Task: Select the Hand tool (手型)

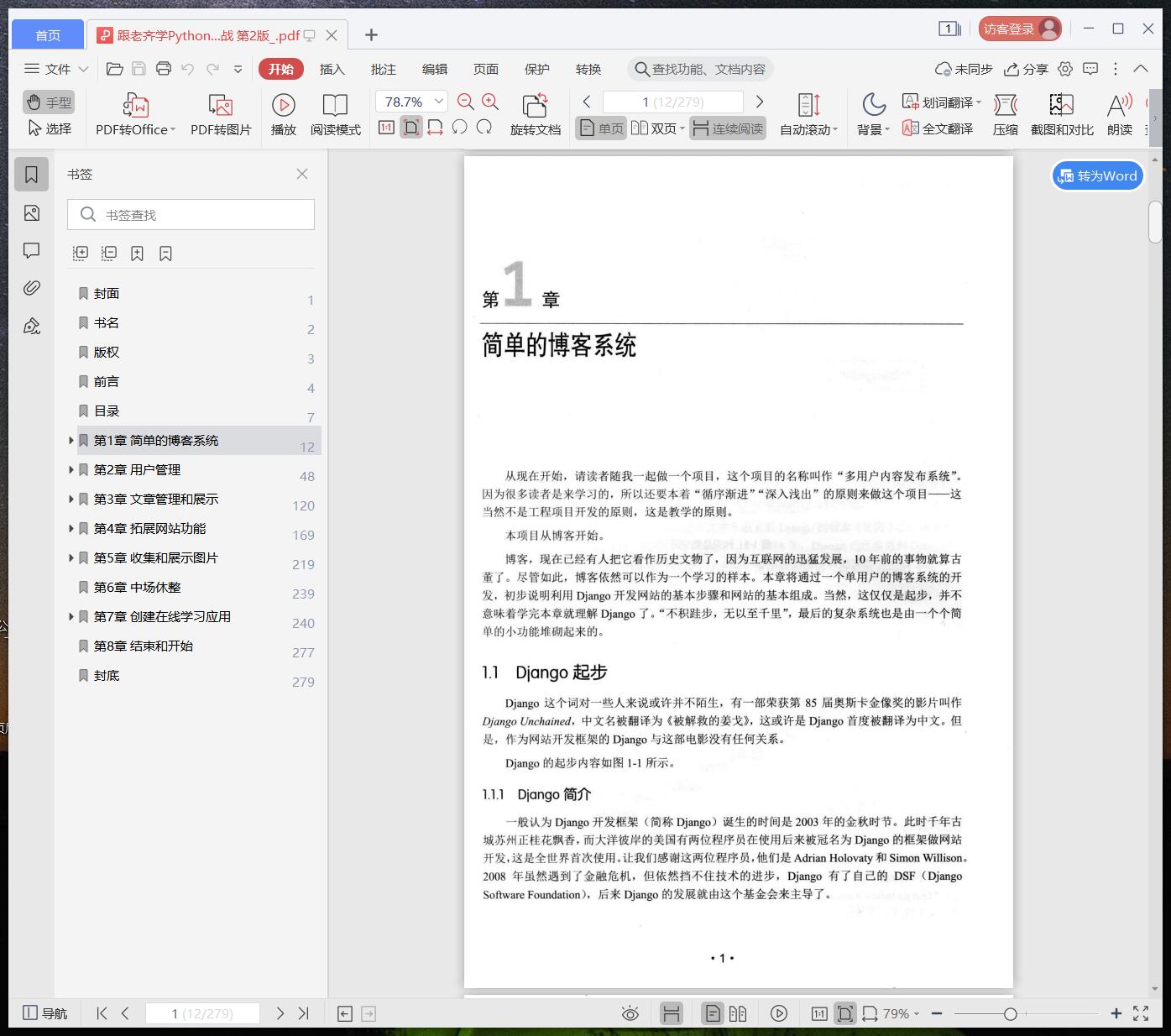Action: (x=49, y=102)
